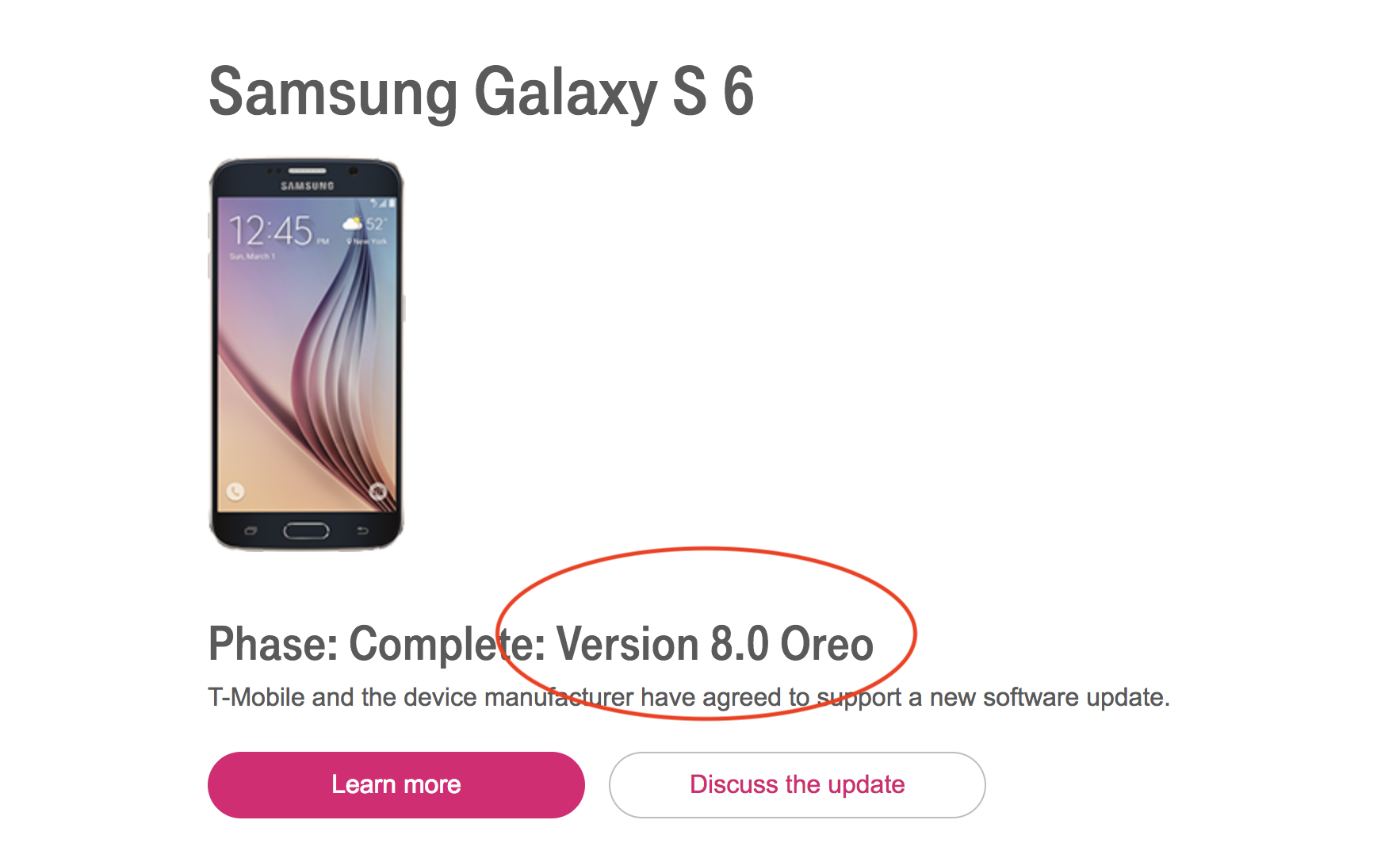Tap the home button on the pictured phone
The height and width of the screenshot is (866, 1400).
point(306,531)
